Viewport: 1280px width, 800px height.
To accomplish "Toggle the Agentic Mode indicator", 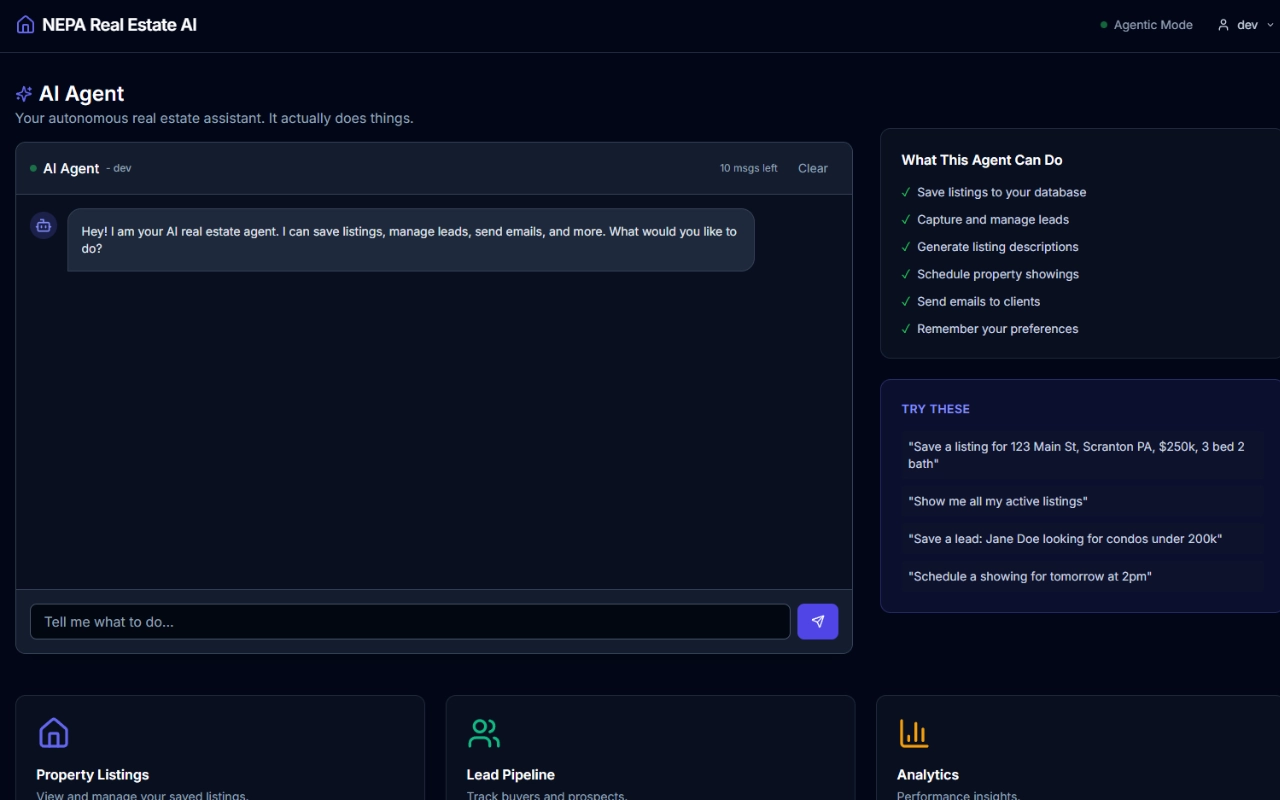I will point(1146,25).
